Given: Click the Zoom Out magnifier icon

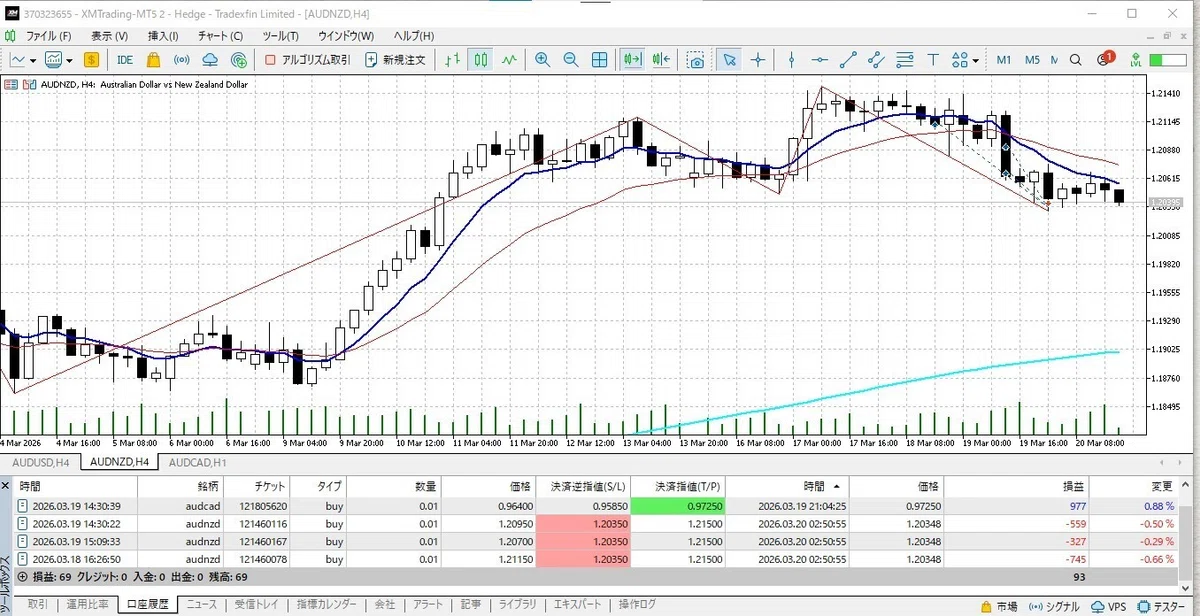Looking at the screenshot, I should coord(571,59).
